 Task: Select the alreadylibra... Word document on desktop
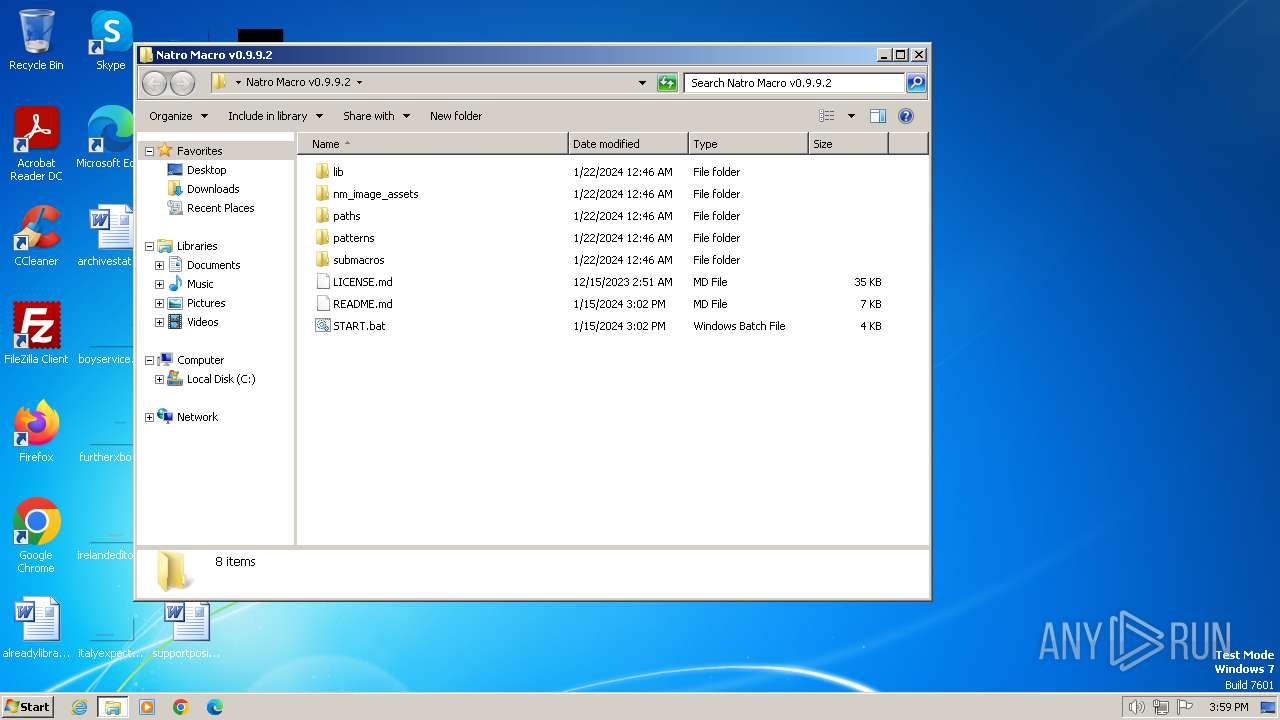pyautogui.click(x=36, y=628)
